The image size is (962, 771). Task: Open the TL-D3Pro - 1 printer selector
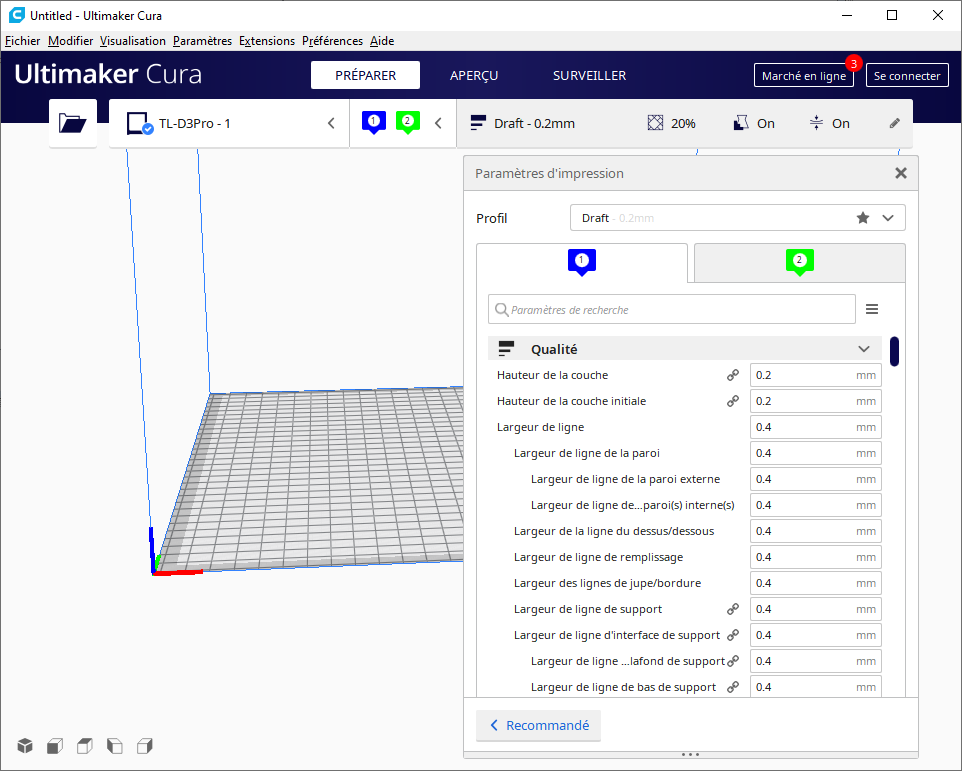click(229, 123)
